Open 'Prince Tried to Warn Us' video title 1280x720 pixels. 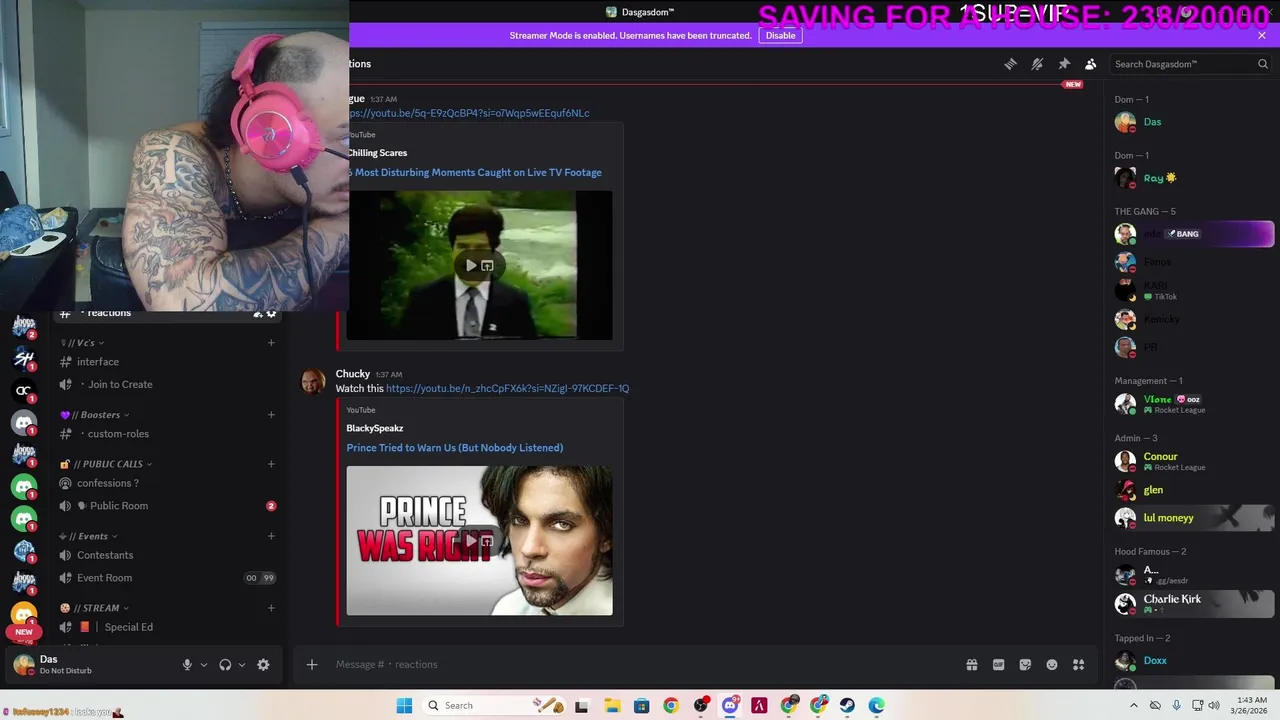pyautogui.click(x=454, y=448)
